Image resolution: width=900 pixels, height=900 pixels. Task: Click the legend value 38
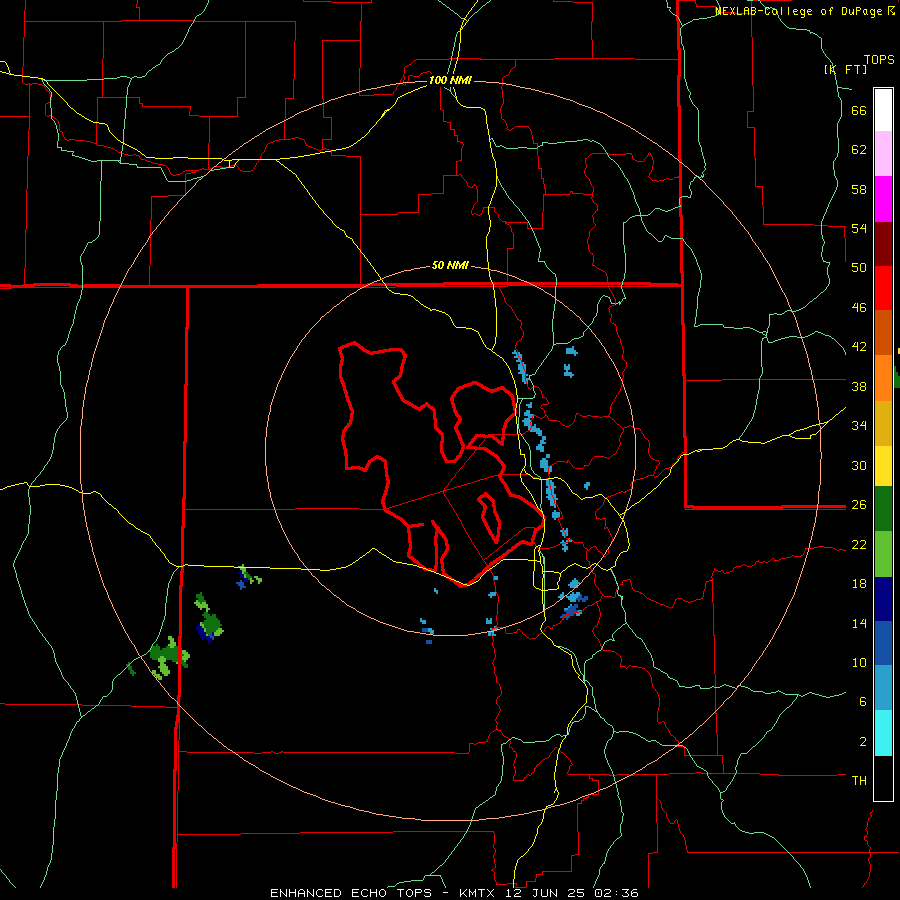(859, 386)
